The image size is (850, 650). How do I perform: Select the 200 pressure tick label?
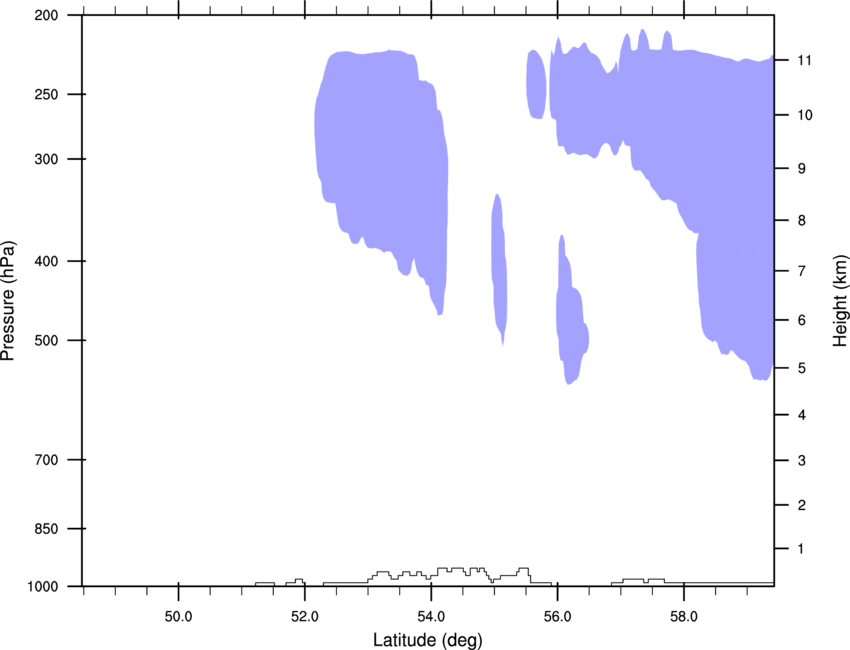click(46, 15)
